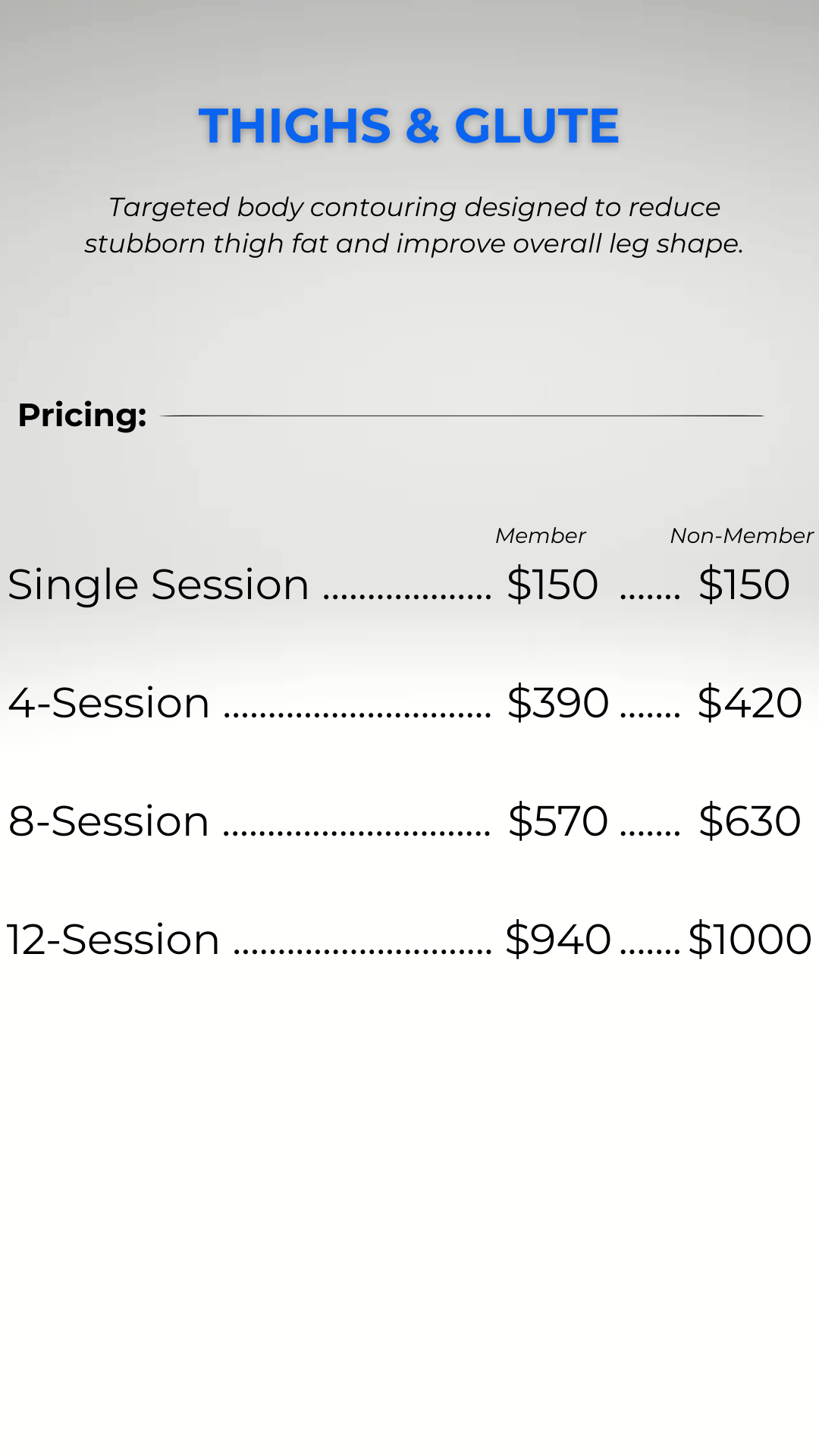Click the $570 member price
The height and width of the screenshot is (1456, 819).
(558, 821)
